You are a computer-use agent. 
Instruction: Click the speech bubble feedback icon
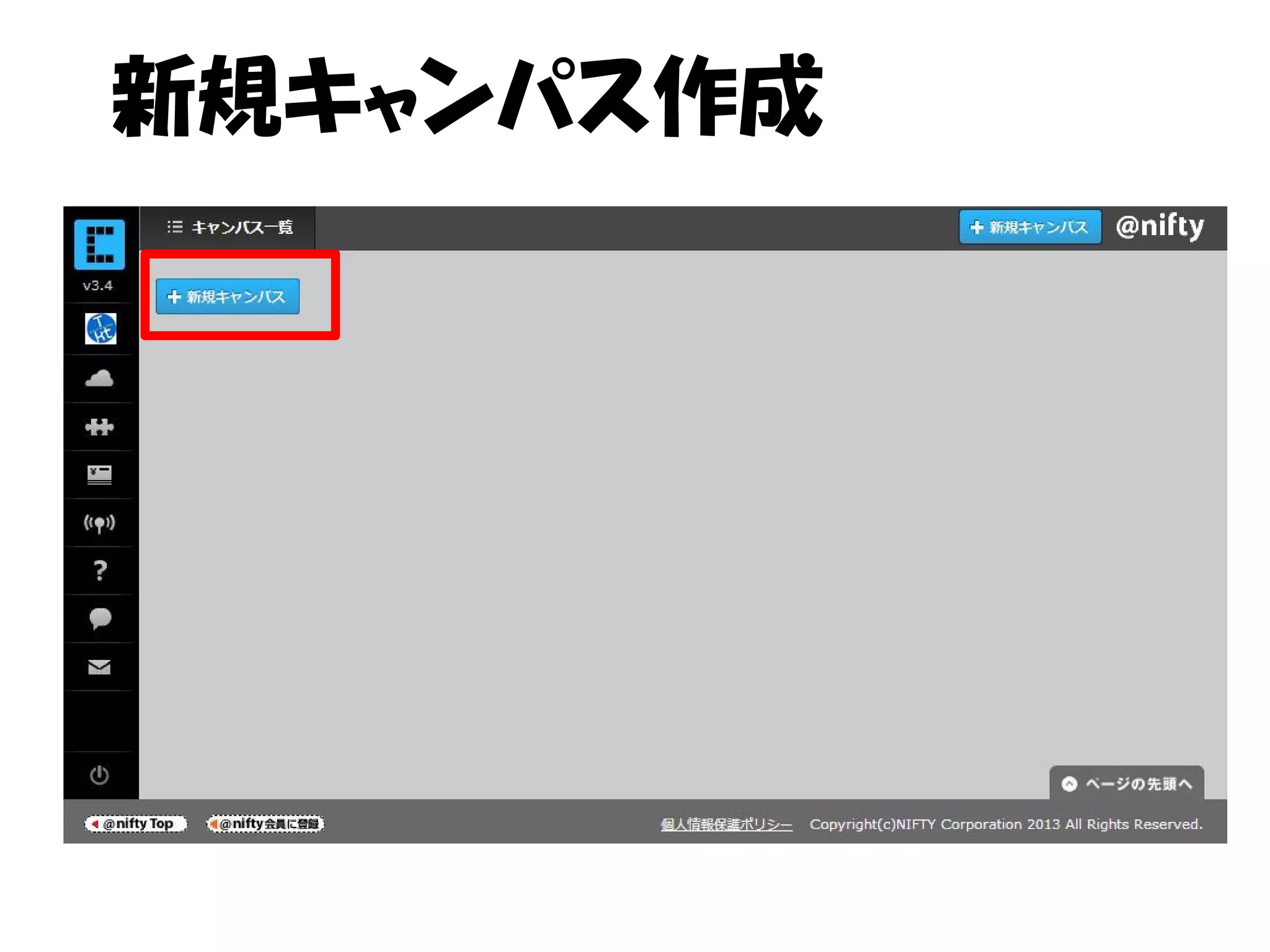(x=99, y=618)
